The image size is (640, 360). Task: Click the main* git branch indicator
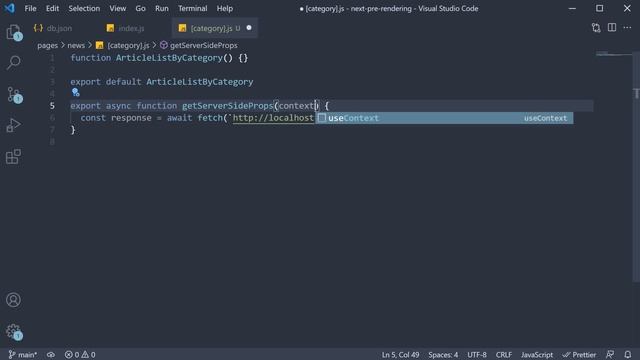pos(23,355)
